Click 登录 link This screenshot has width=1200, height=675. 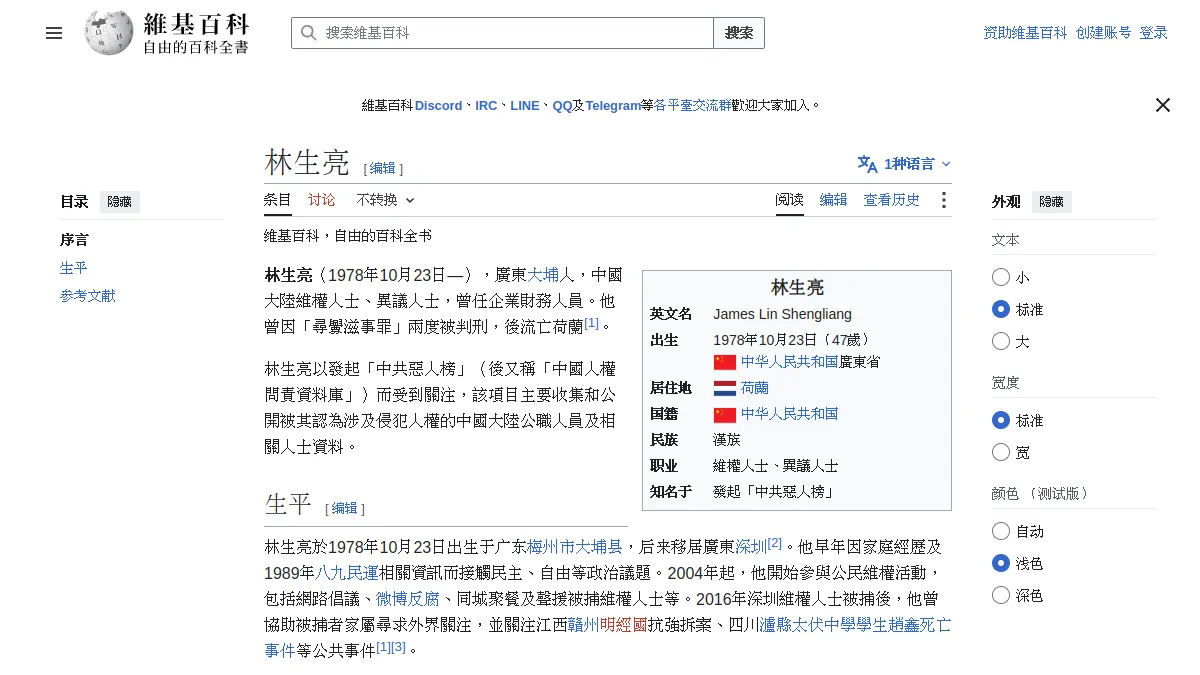1154,33
